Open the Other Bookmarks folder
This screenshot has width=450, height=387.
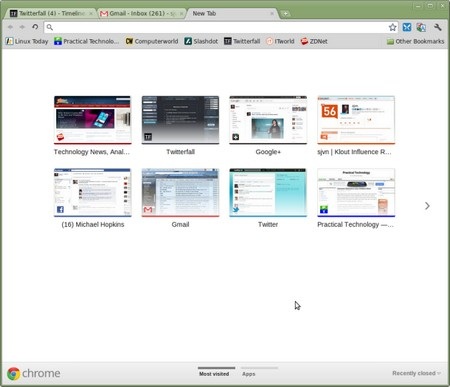(x=415, y=41)
